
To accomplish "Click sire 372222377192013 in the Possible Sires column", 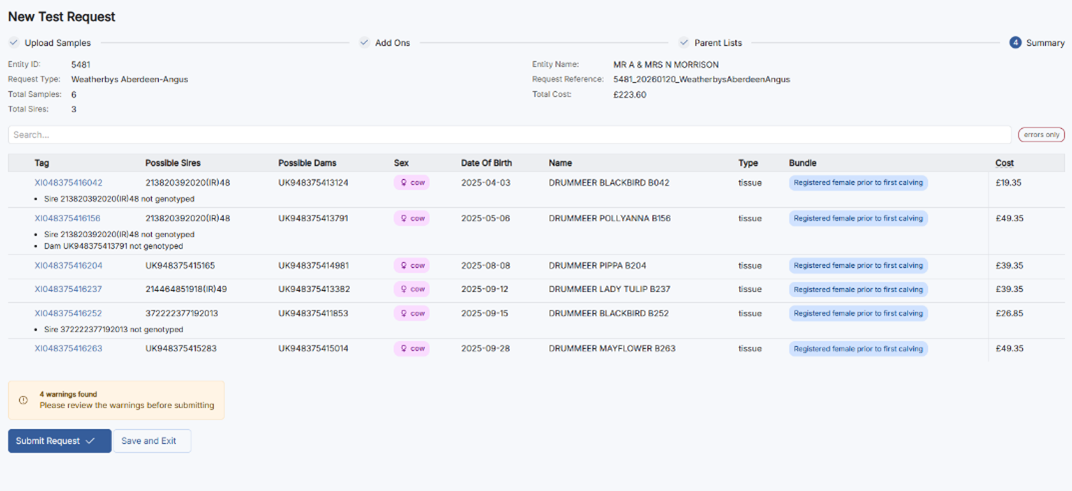I will pos(181,313).
